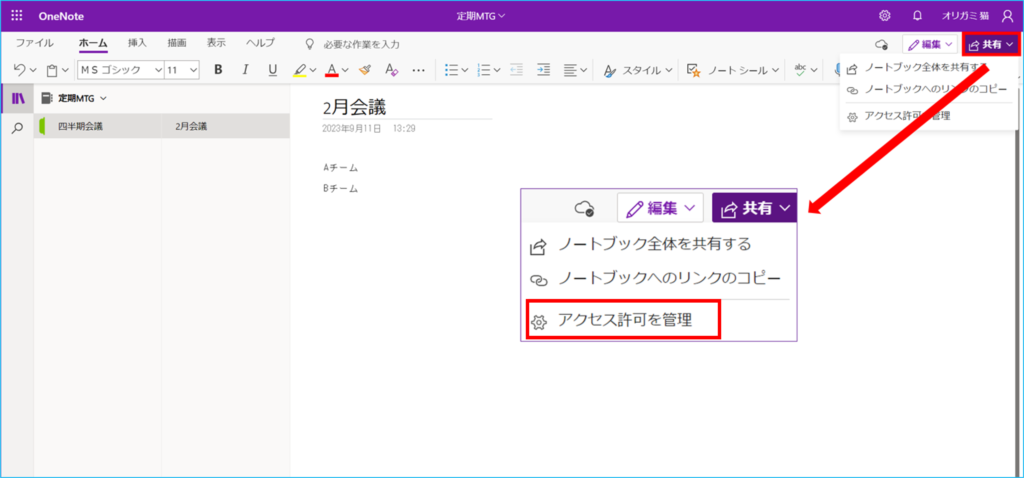
Task: Toggle italic text formatting
Action: pyautogui.click(x=244, y=70)
